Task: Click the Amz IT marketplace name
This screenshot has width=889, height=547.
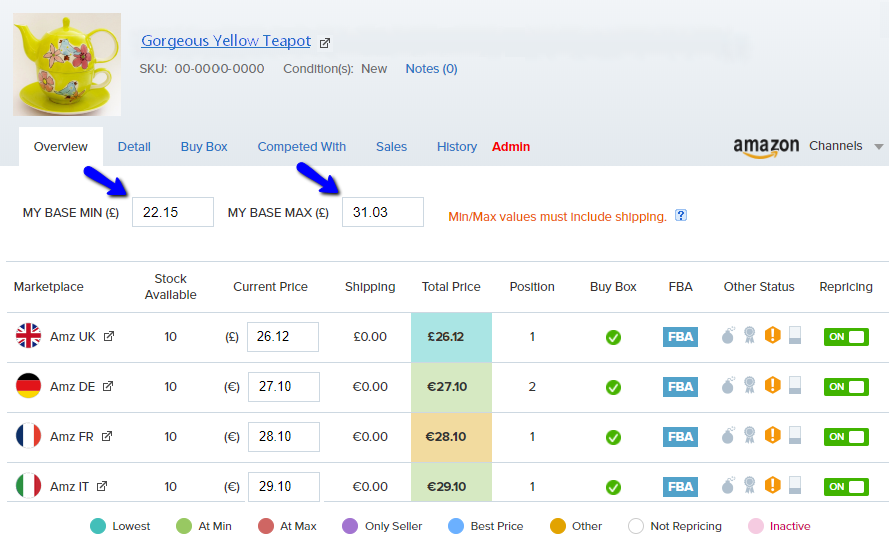Action: click(x=69, y=486)
